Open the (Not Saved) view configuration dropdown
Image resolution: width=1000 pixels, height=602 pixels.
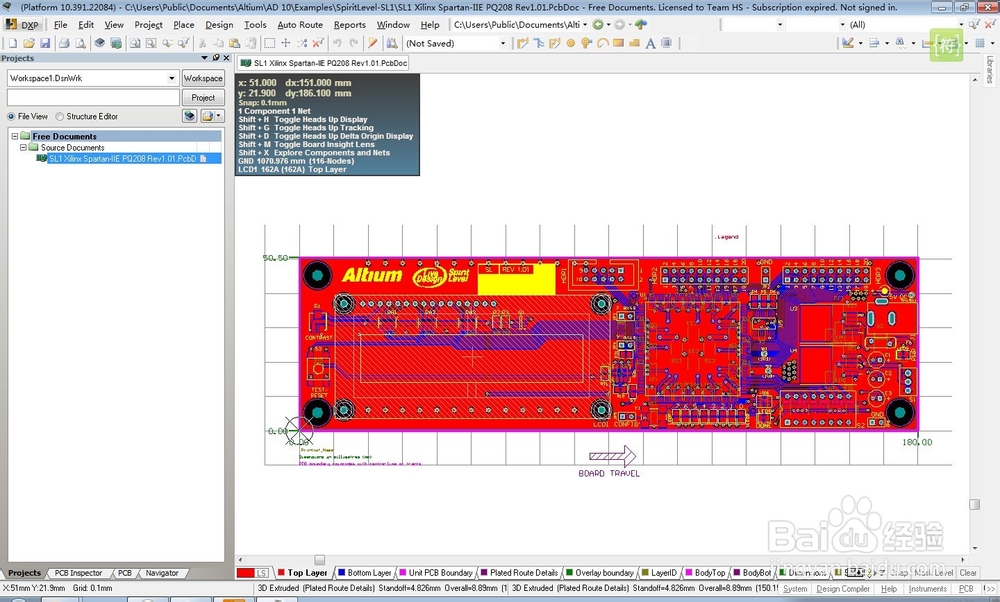pyautogui.click(x=503, y=43)
